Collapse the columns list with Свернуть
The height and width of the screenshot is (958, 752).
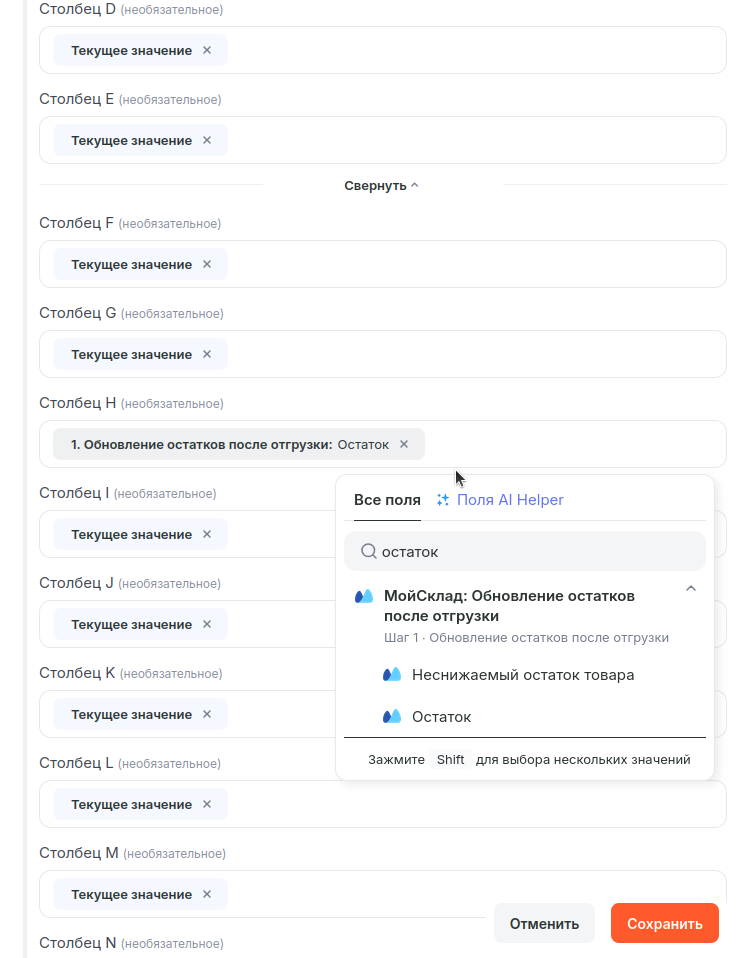[381, 186]
